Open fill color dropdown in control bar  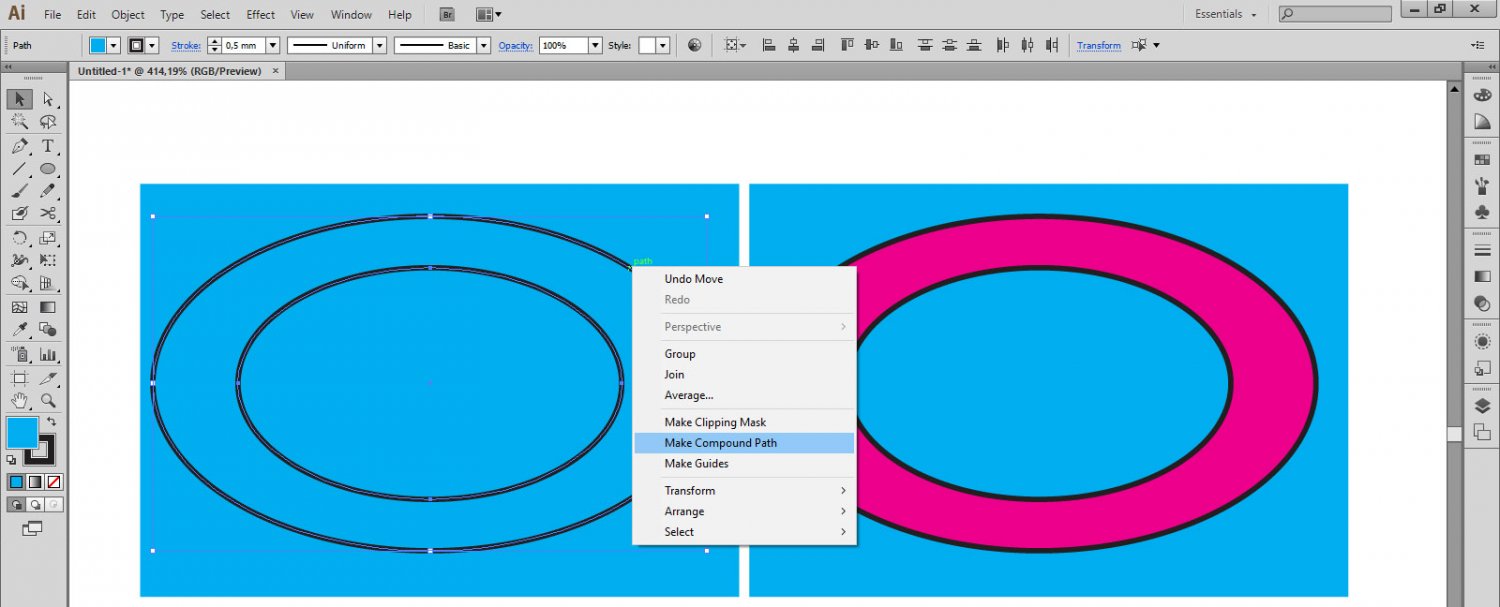coord(113,45)
